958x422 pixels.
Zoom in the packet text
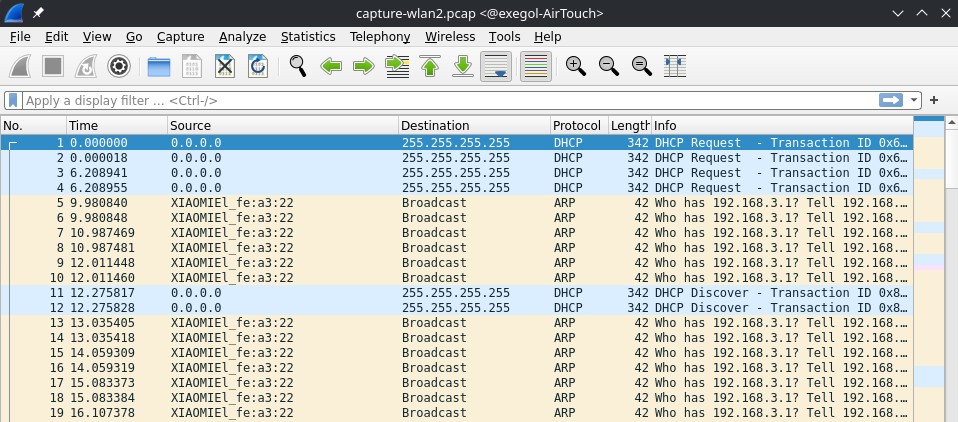click(575, 67)
